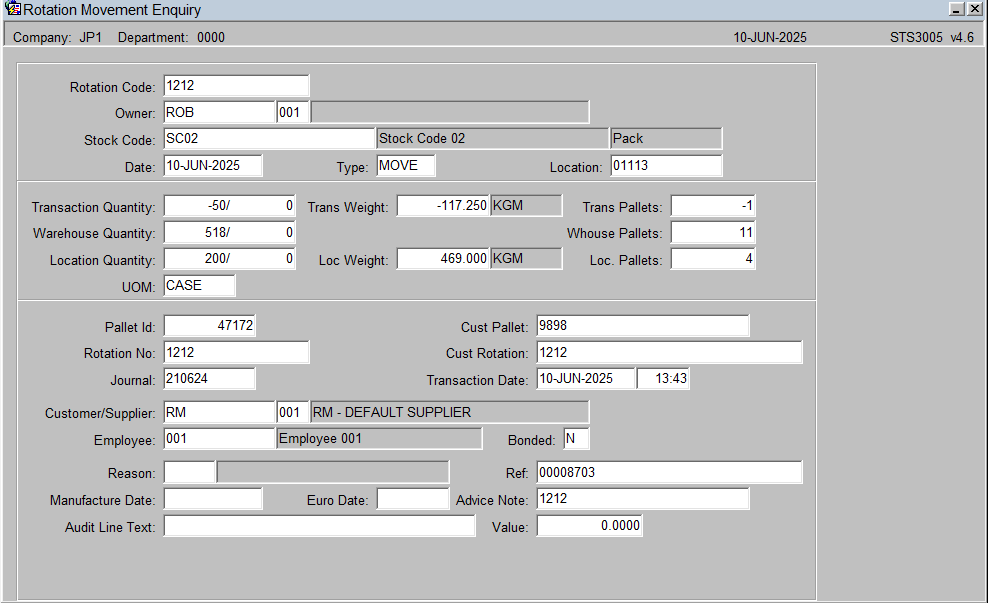Focus the Rotation Code field

click(x=236, y=86)
